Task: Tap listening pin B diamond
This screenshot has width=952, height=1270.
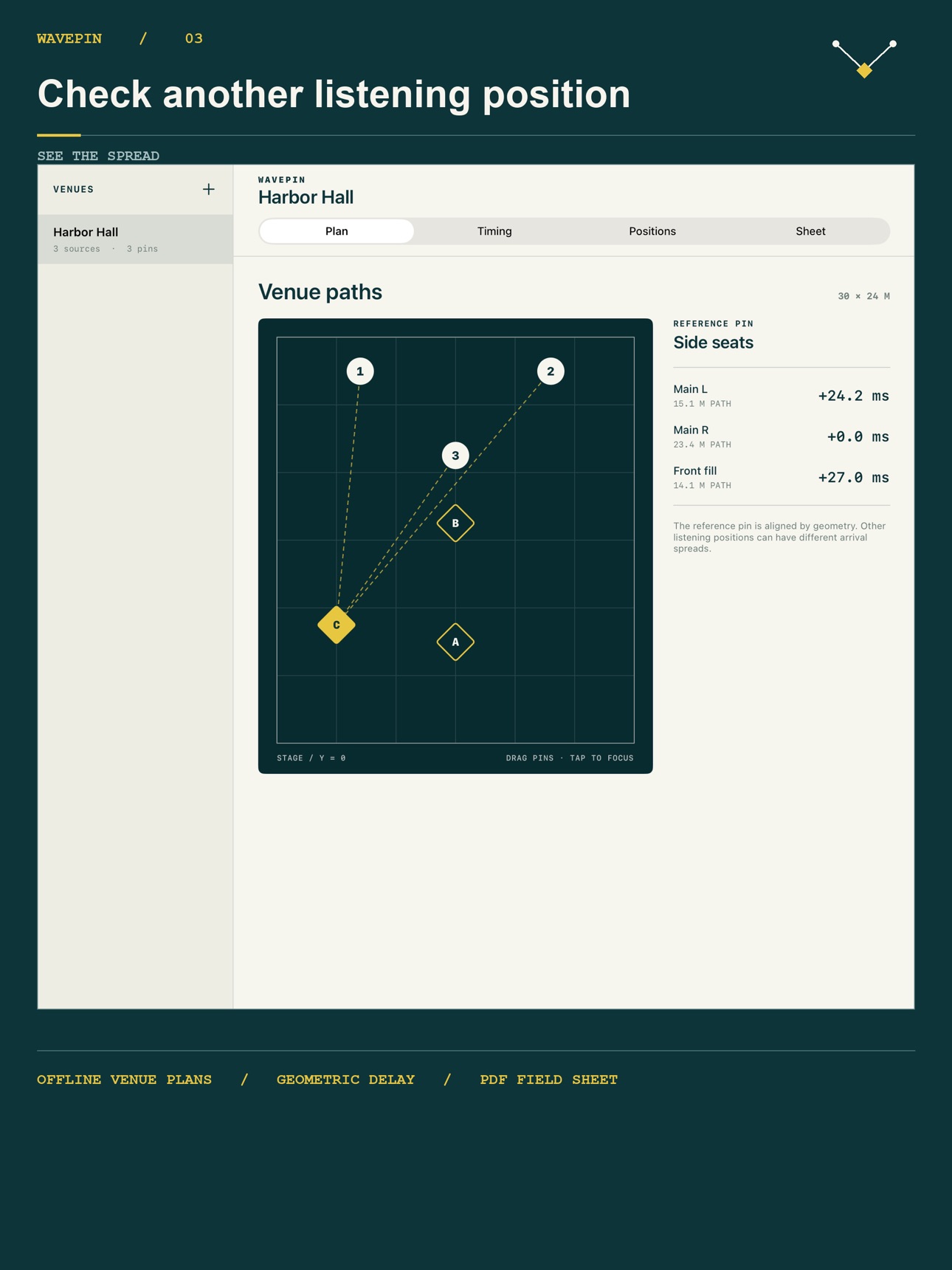Action: (x=455, y=523)
